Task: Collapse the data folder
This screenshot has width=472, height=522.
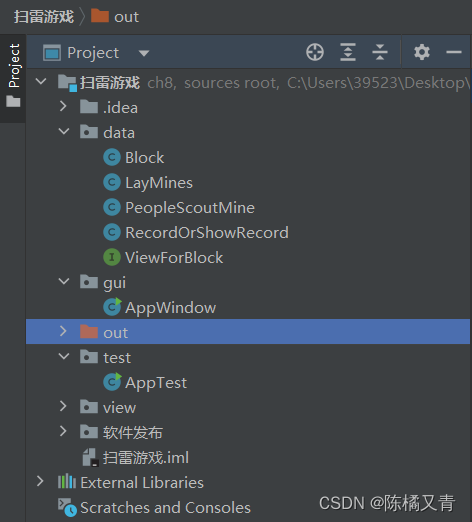Action: 64,132
